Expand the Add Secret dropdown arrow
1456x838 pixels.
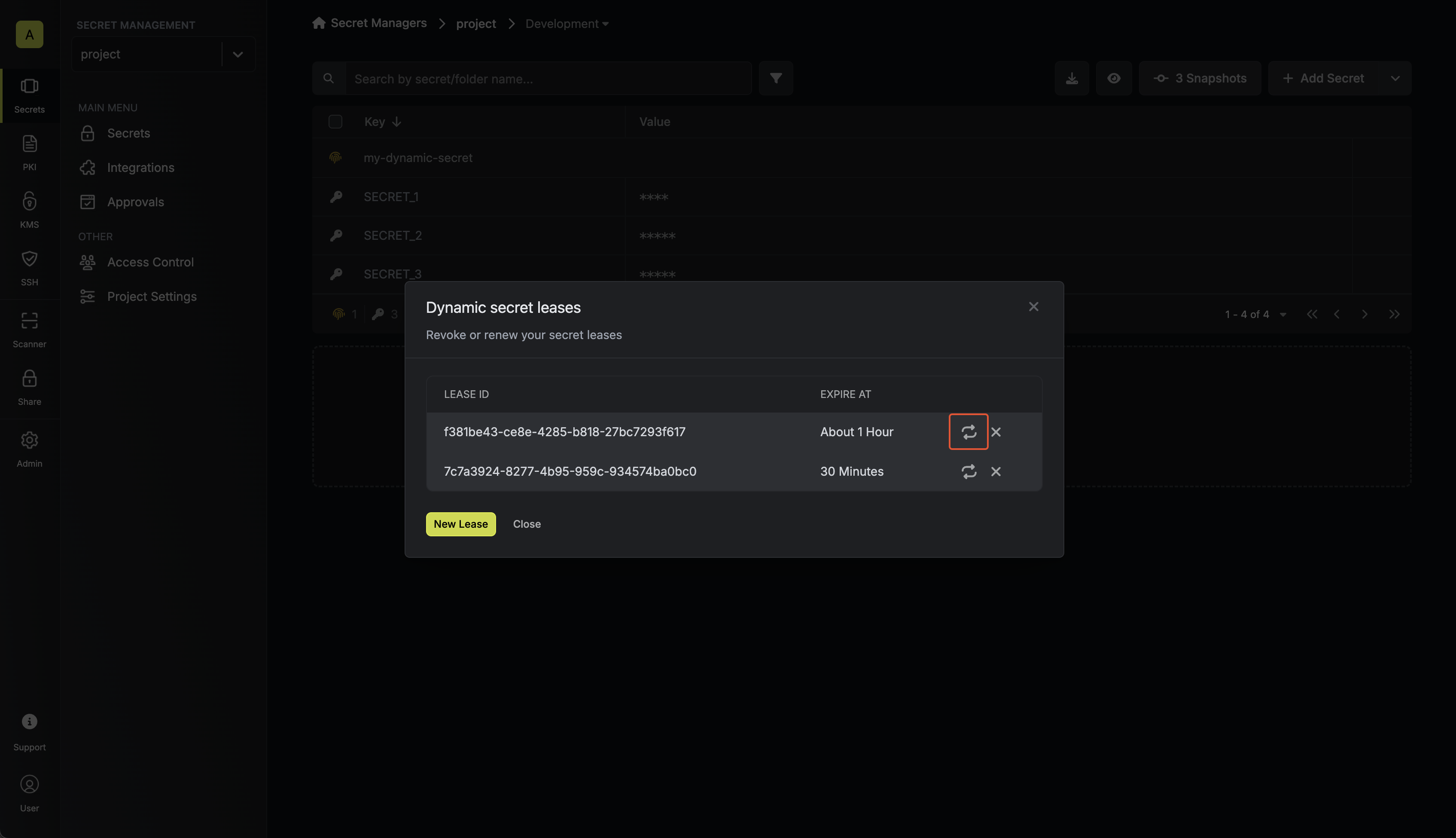tap(1395, 78)
